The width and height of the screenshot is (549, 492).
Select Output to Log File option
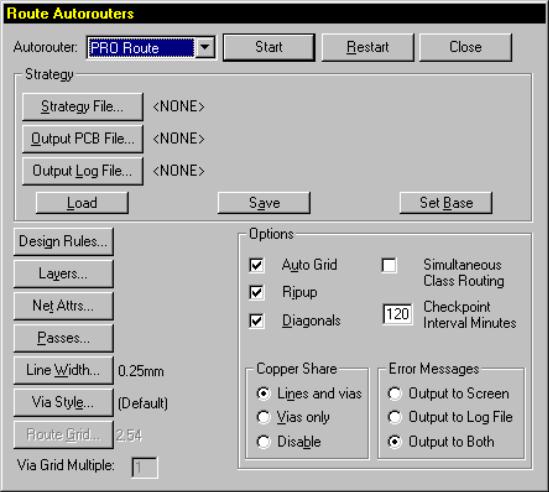[x=395, y=417]
